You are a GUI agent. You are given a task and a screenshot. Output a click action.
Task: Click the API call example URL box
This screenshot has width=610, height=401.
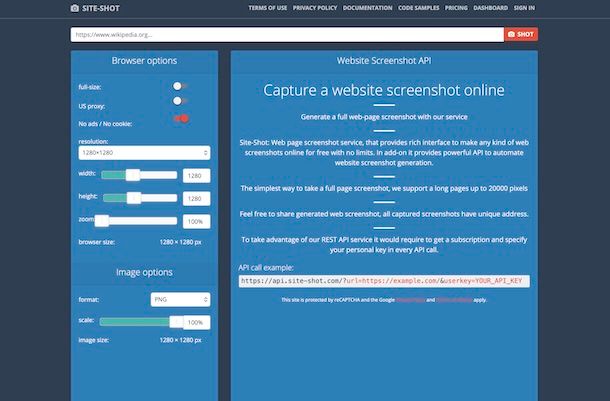pos(384,281)
